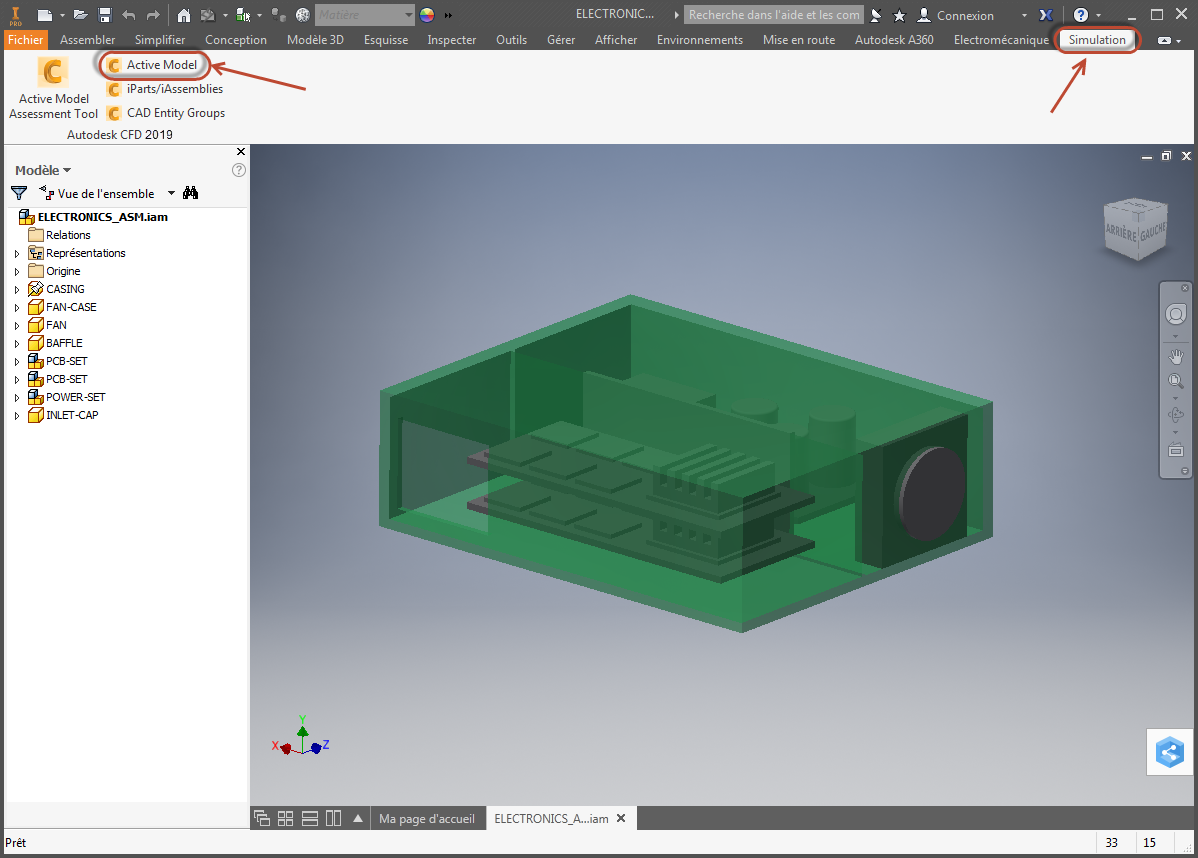Click the browser filter funnel icon
The image size is (1198, 858).
19,193
